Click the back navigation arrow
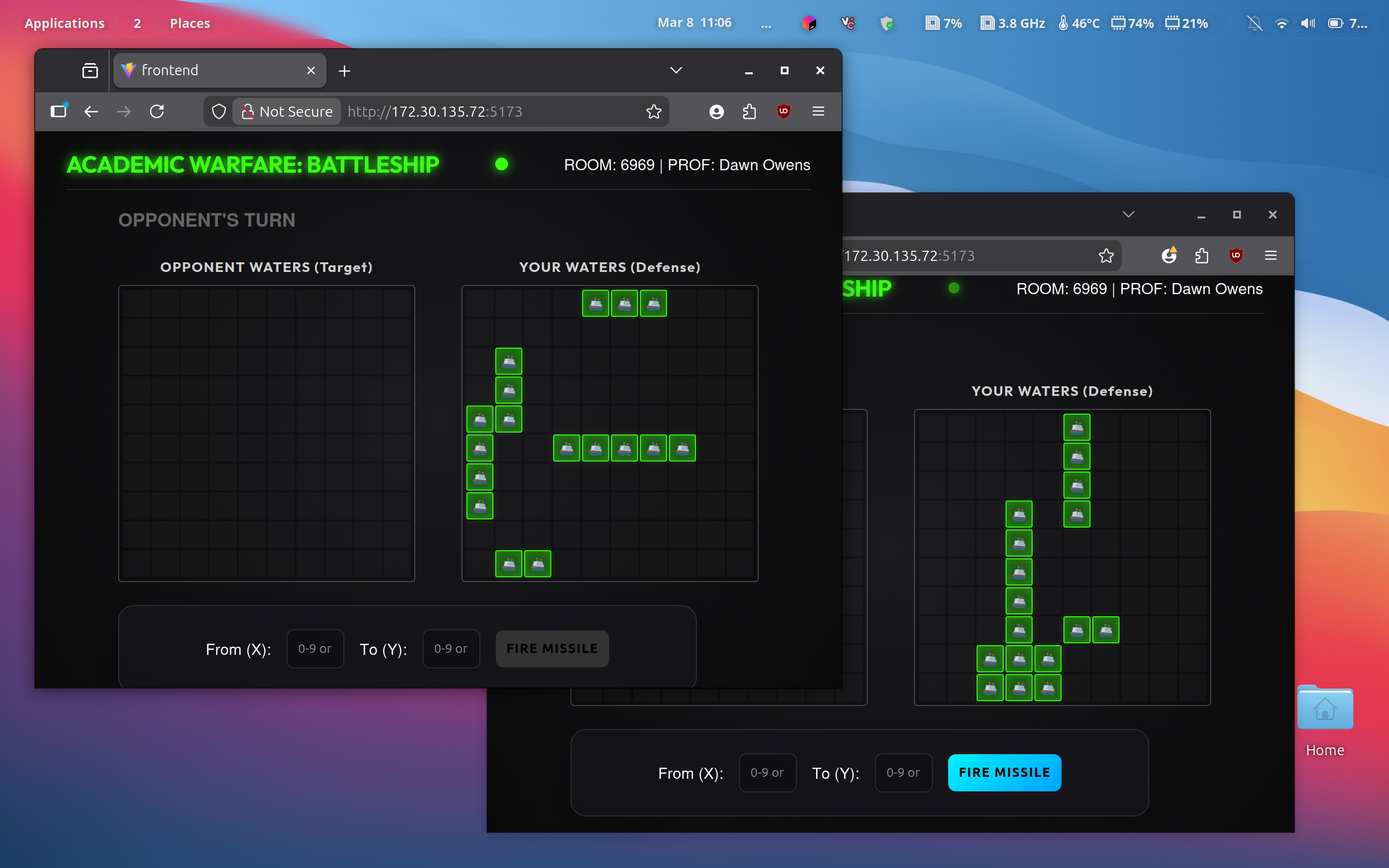The image size is (1389, 868). tap(91, 111)
